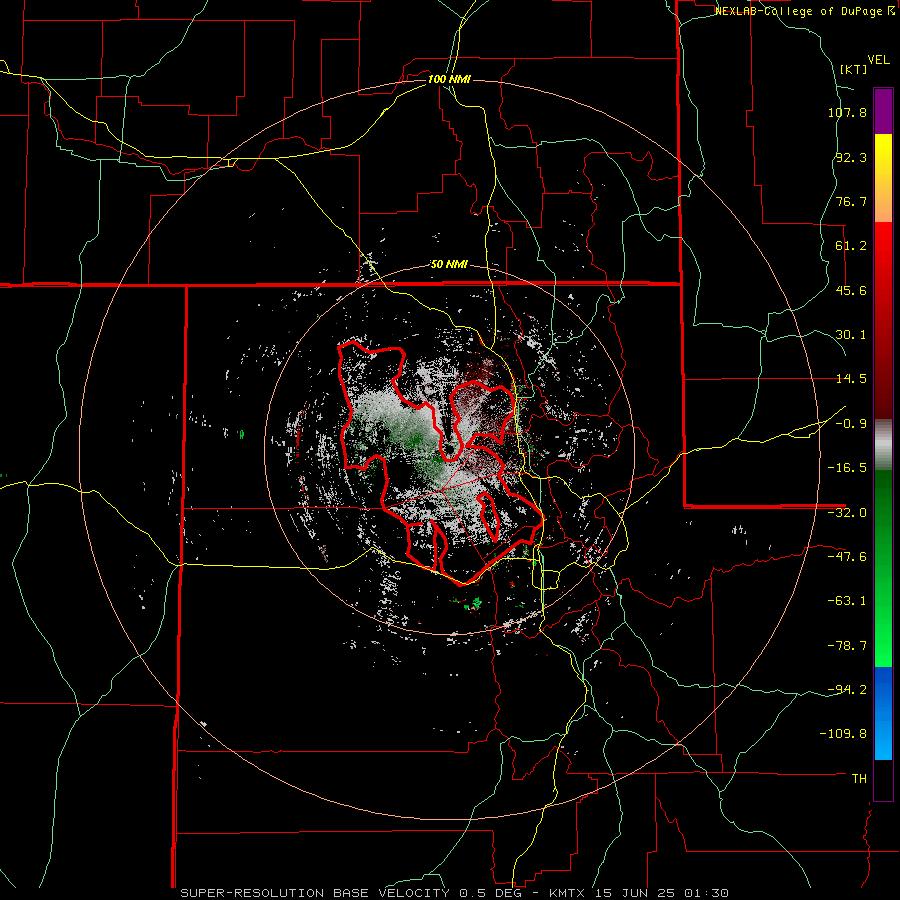The width and height of the screenshot is (900, 900).
Task: Select the 61.2 velocity scale value
Action: click(851, 246)
